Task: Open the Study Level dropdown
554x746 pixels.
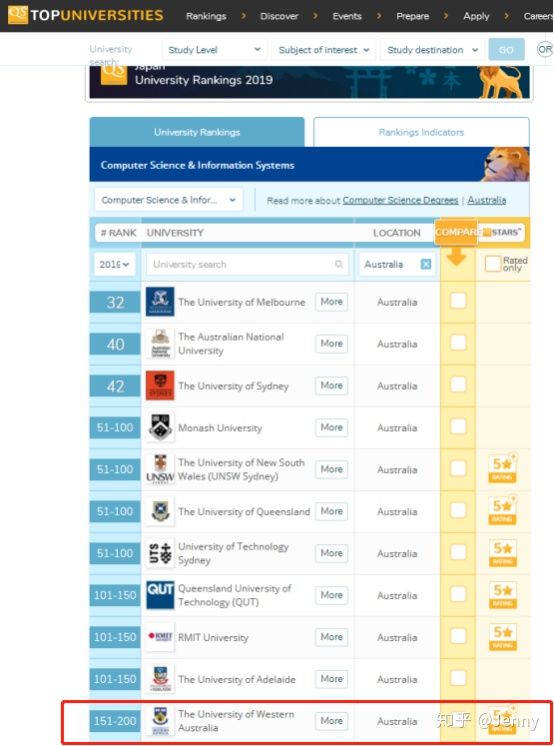Action: tap(214, 49)
